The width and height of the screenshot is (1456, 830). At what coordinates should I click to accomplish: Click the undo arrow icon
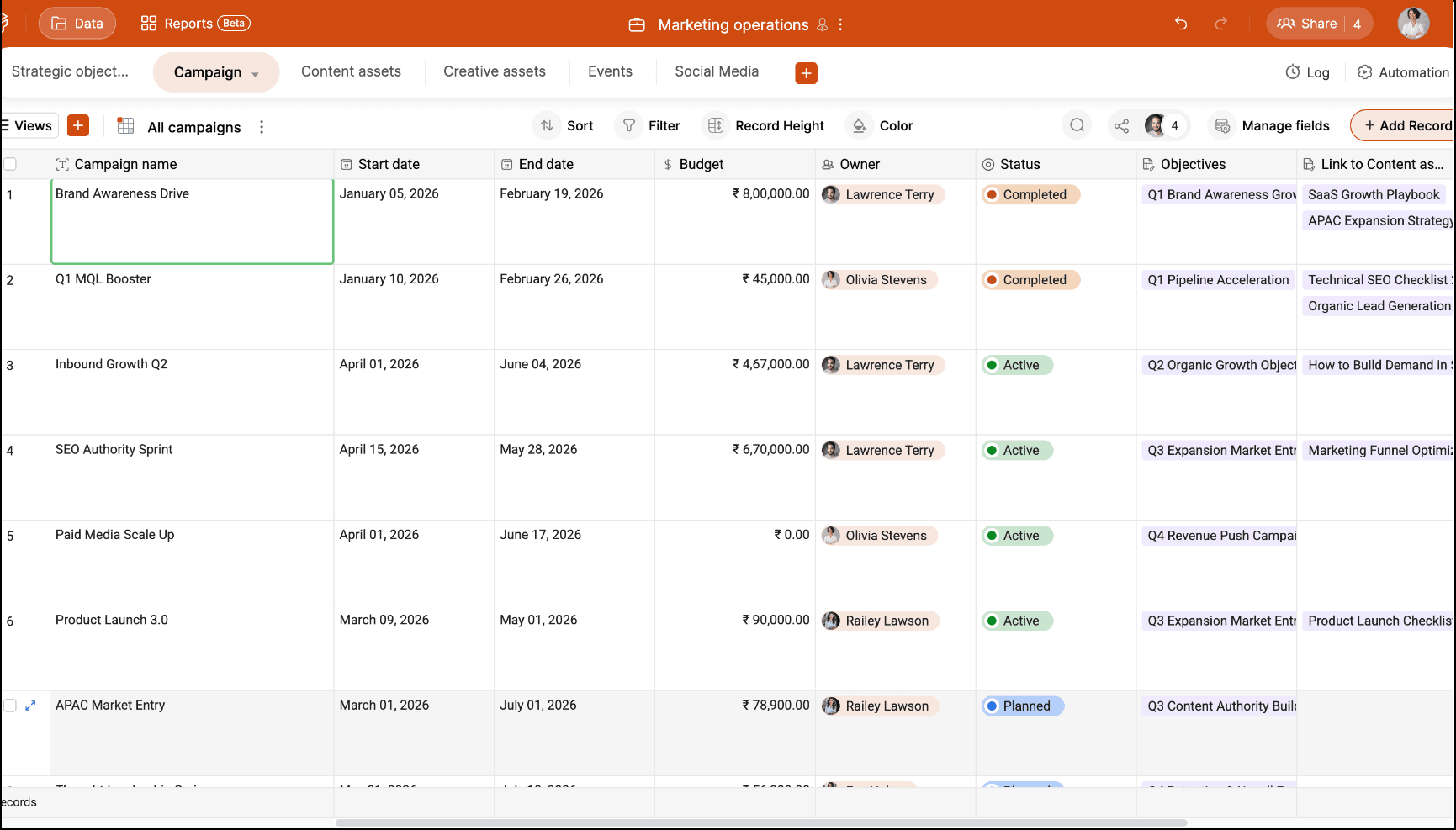tap(1181, 24)
